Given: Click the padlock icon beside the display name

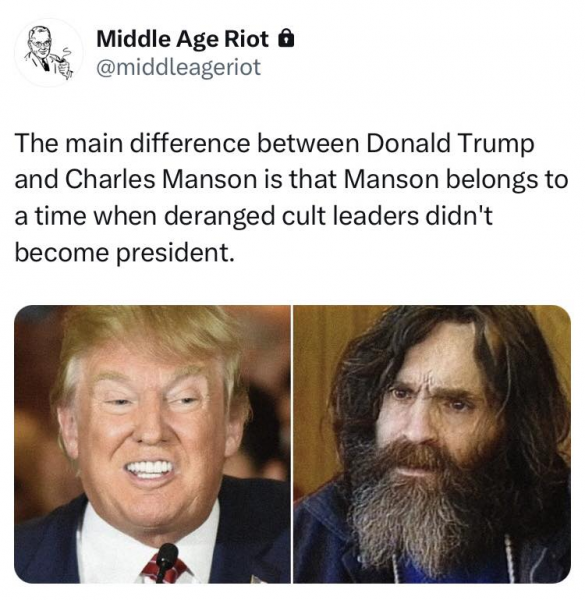Looking at the screenshot, I should [286, 39].
